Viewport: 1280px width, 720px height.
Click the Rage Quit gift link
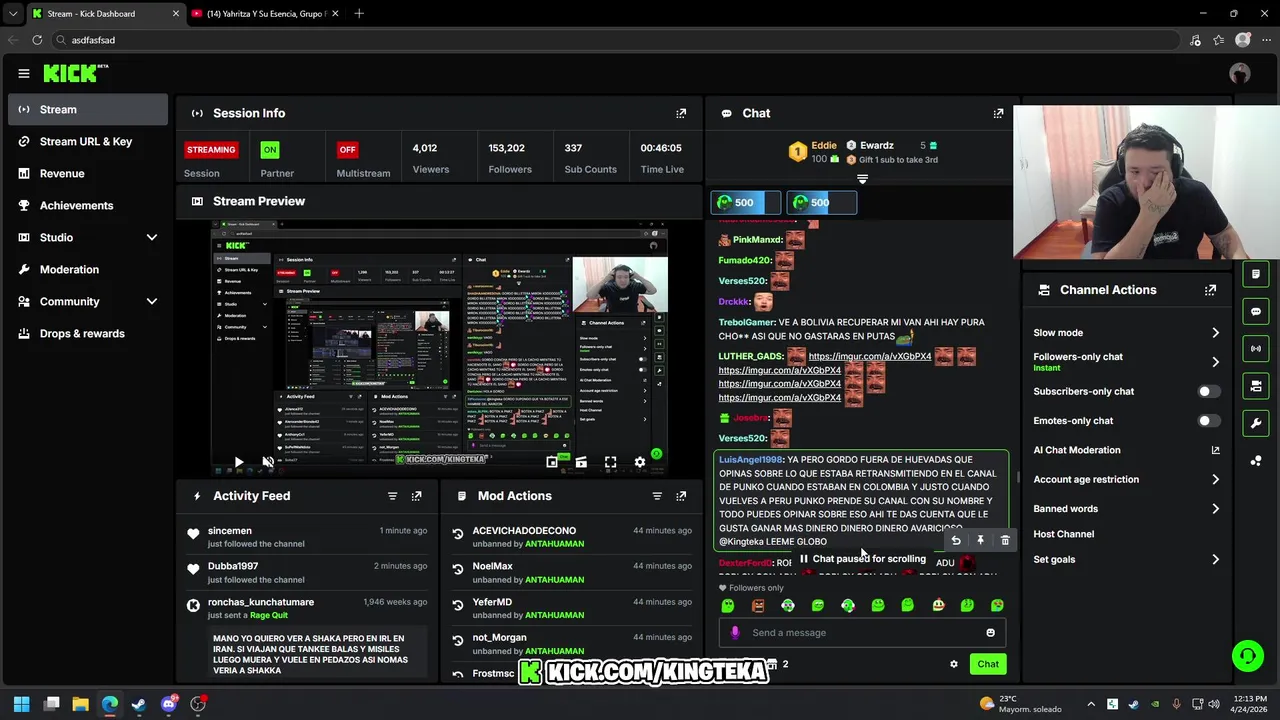269,616
